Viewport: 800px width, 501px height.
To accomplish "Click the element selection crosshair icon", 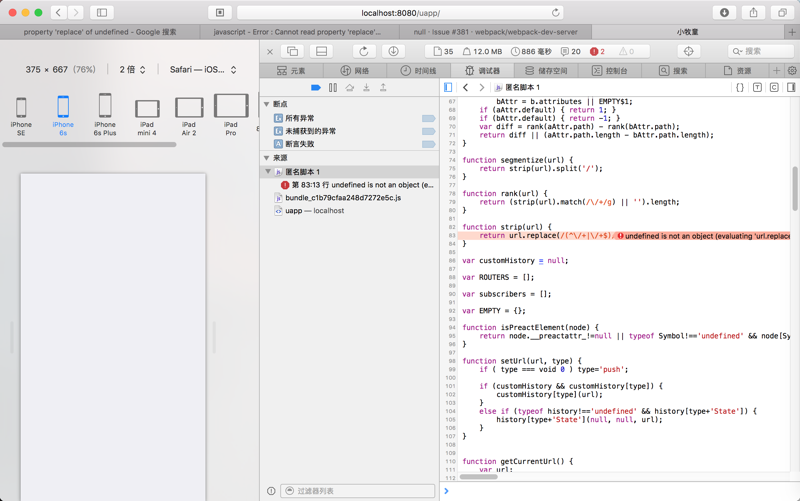I will pos(688,51).
